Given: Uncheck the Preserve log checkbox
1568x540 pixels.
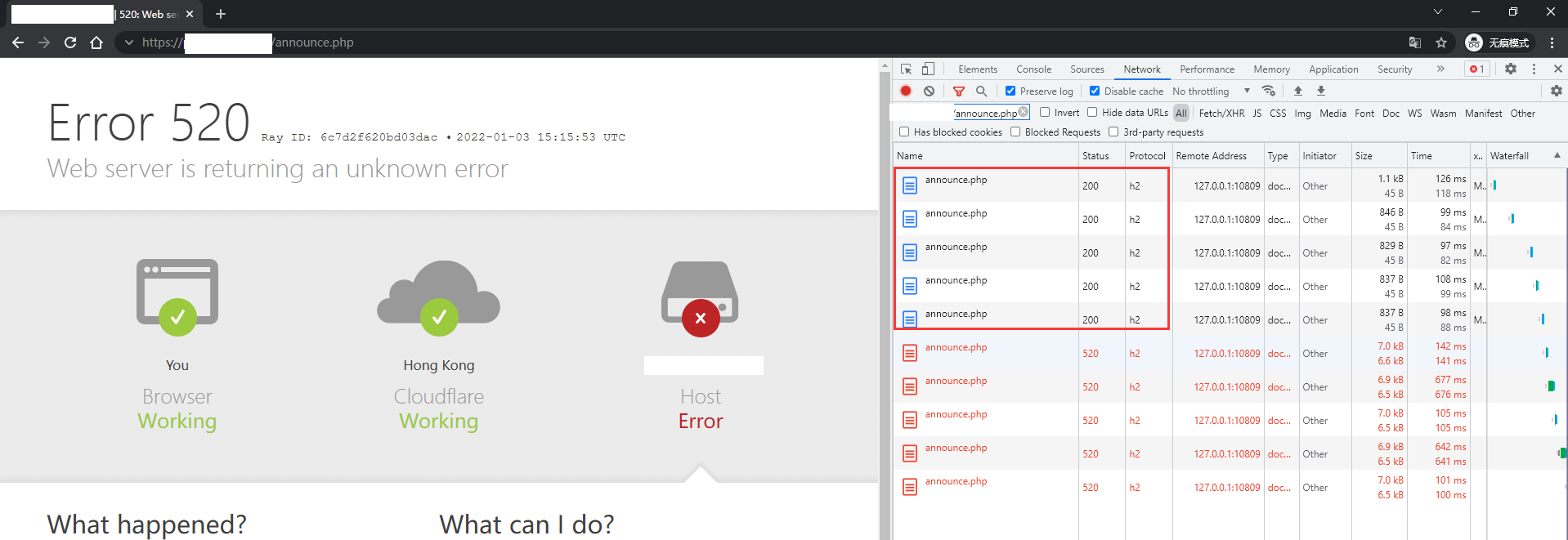Looking at the screenshot, I should [1010, 91].
